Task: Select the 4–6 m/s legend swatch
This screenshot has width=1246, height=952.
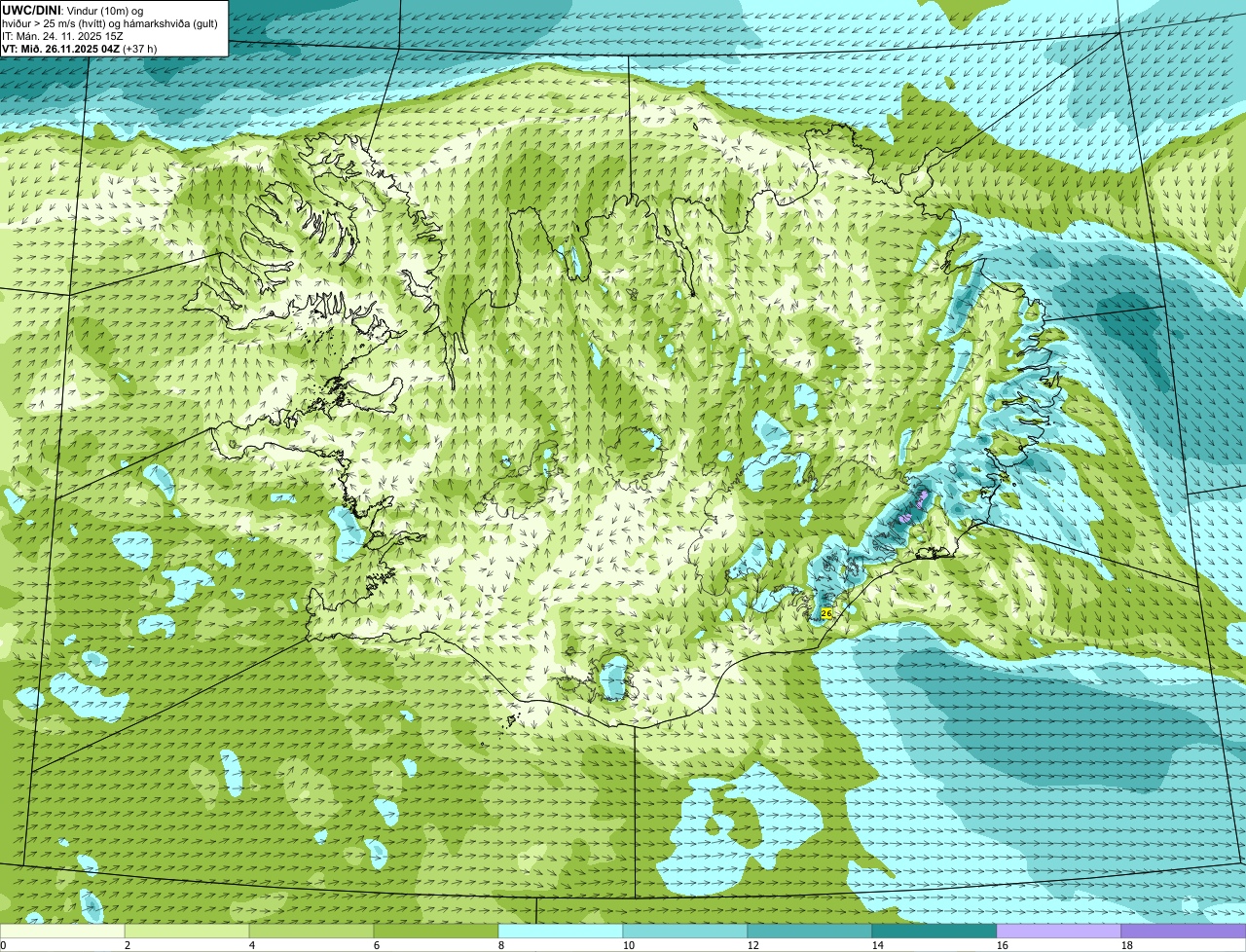Action: (311, 932)
